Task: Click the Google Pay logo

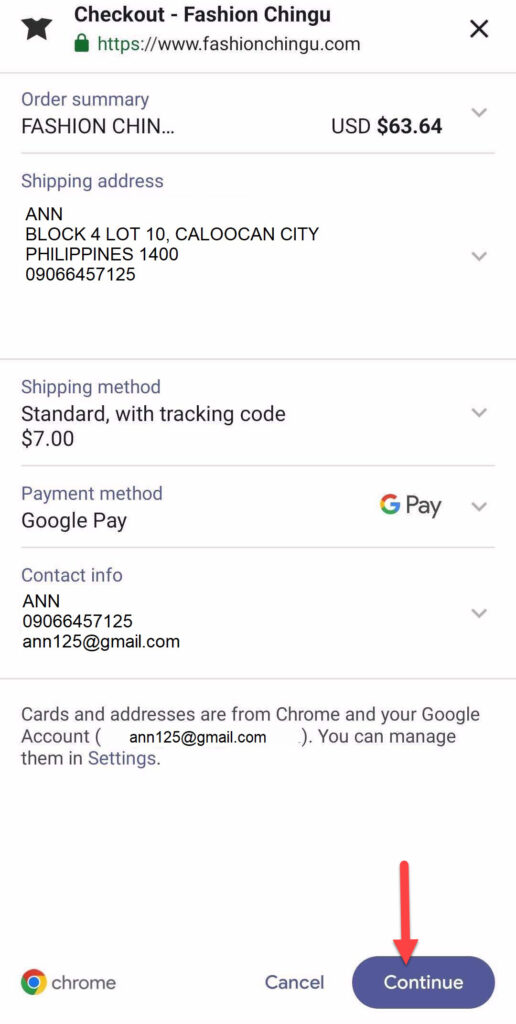Action: 411,505
